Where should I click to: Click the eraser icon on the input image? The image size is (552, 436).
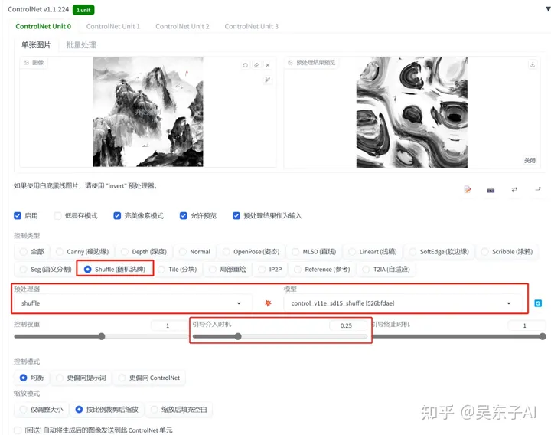(257, 65)
